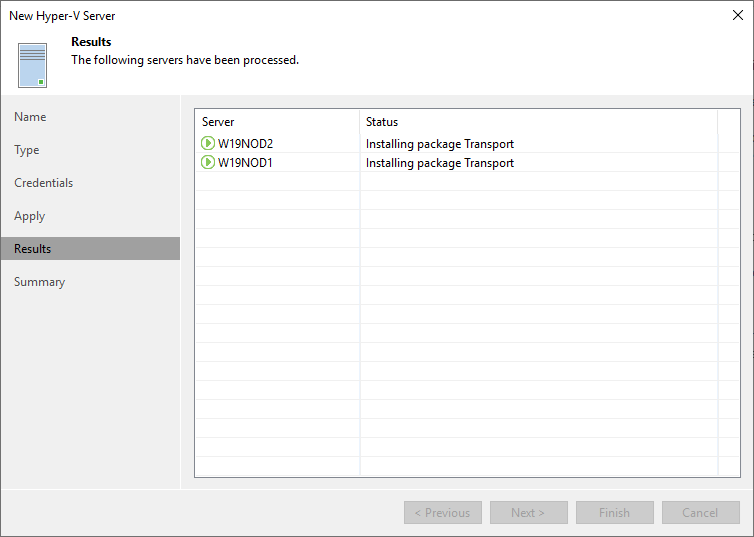754x537 pixels.
Task: Jump to the Summary wizard step
Action: (x=39, y=282)
